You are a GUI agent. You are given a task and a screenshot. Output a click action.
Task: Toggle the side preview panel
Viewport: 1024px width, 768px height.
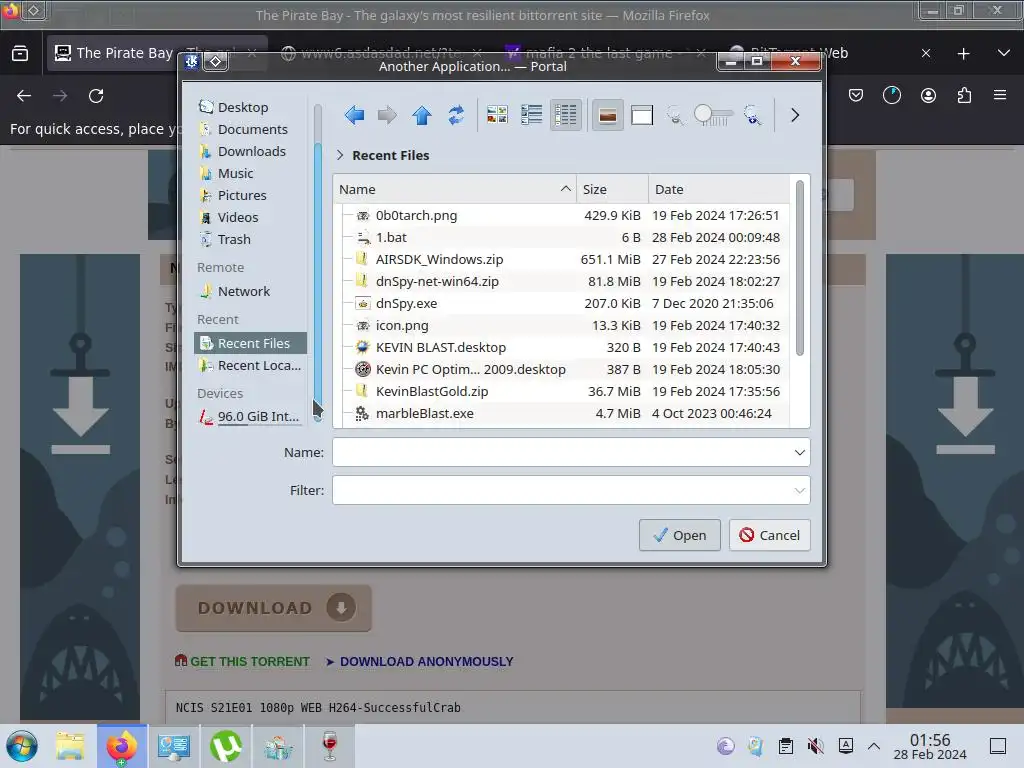(642, 116)
